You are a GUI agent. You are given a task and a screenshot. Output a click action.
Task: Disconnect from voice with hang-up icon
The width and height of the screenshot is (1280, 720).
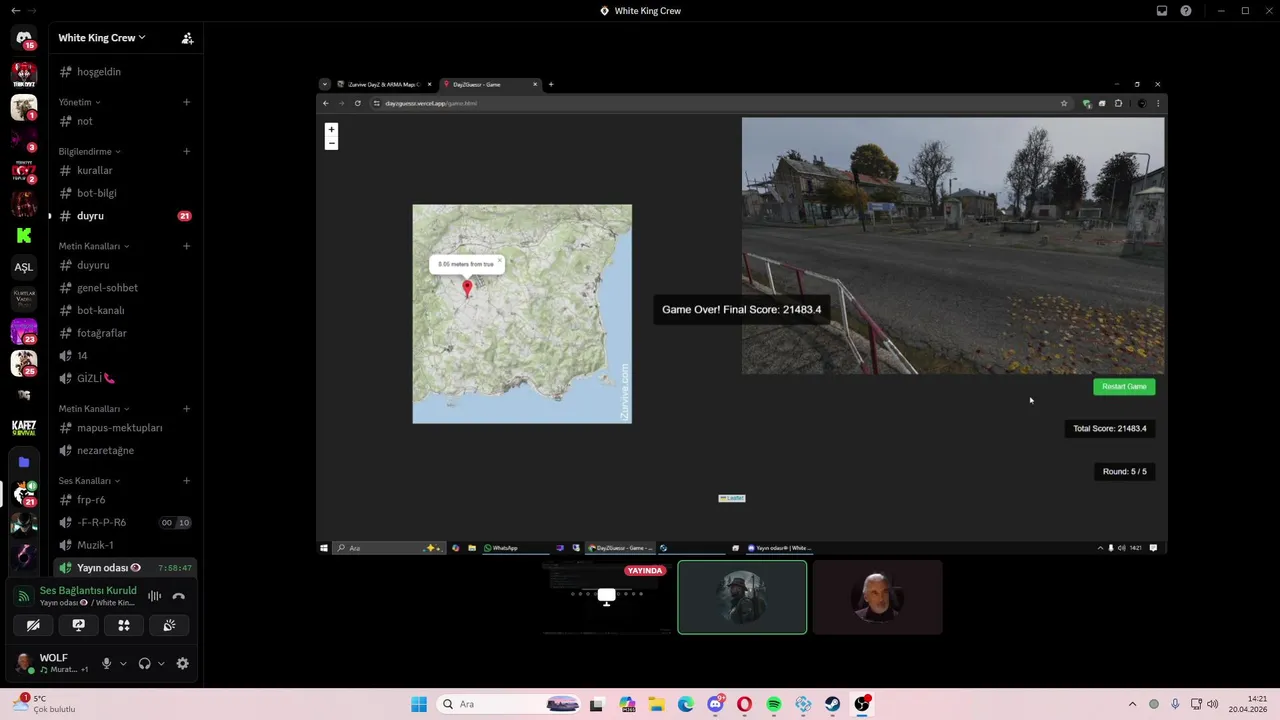pos(179,596)
